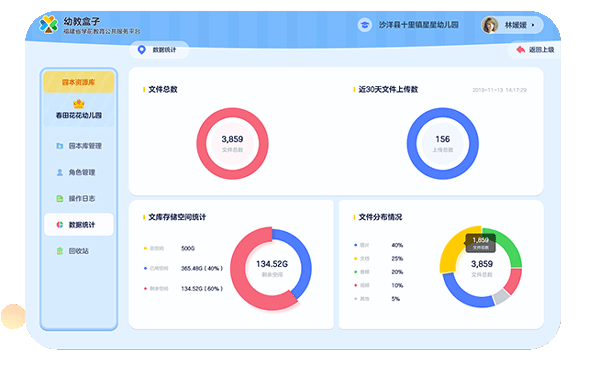Click the 幼教盒子 colorful logo icon
Screen dimensions: 600x387
(49, 24)
